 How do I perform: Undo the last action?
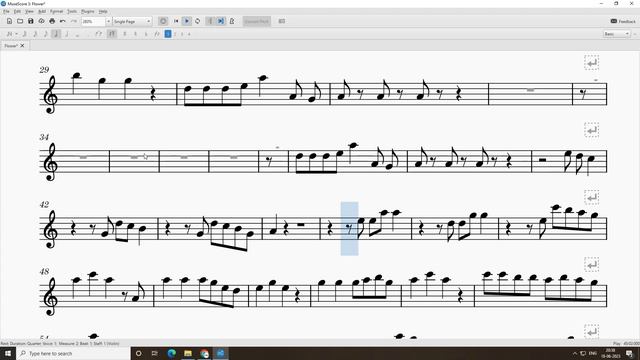[62, 21]
